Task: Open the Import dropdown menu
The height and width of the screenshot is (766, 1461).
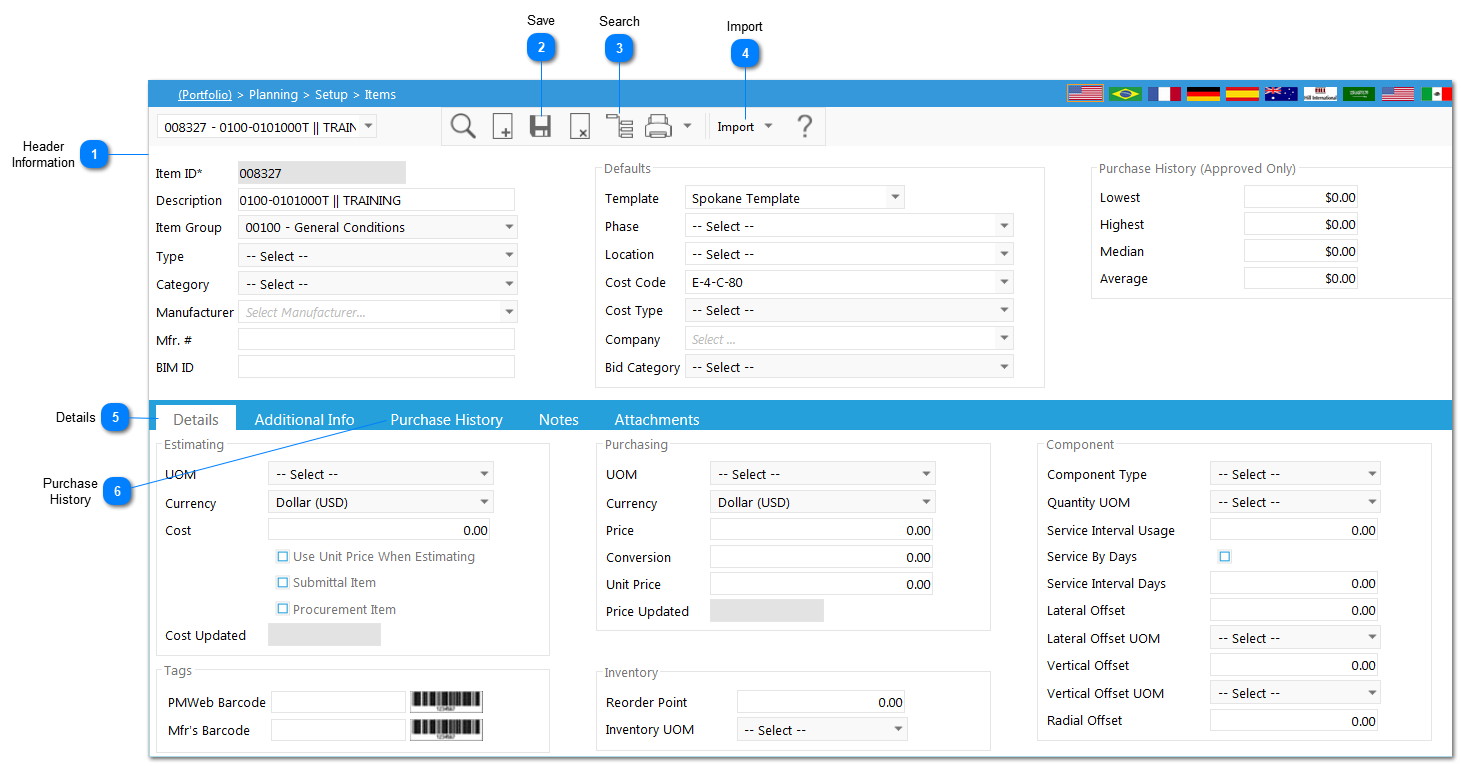Action: pos(745,127)
